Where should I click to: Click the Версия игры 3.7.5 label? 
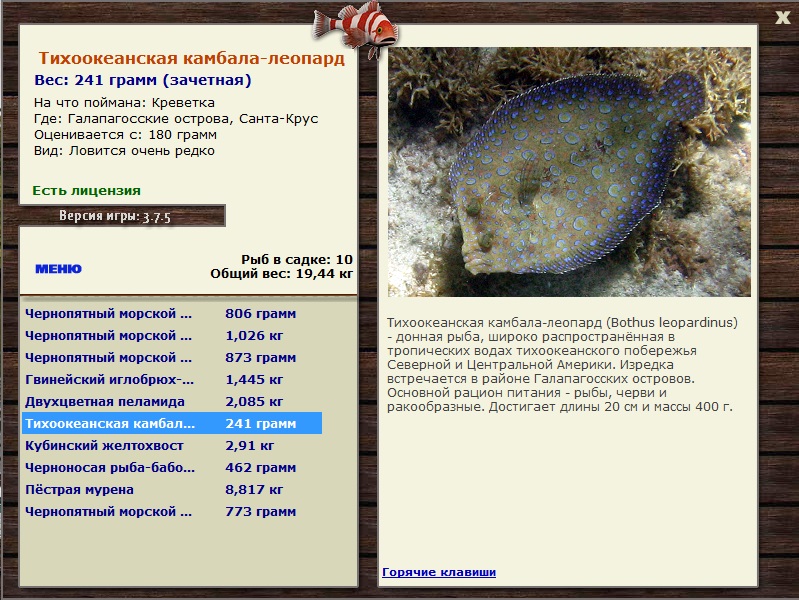coord(115,216)
